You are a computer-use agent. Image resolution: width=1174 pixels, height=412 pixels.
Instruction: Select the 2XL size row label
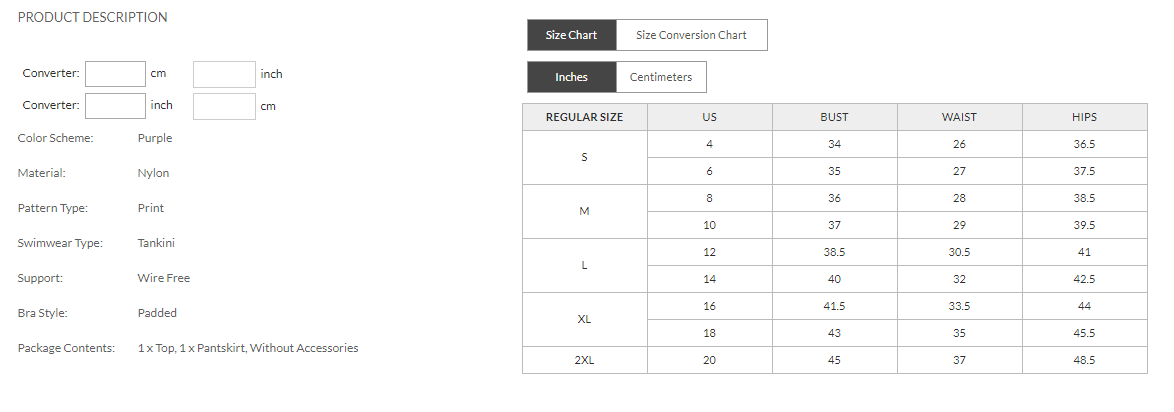(x=584, y=360)
